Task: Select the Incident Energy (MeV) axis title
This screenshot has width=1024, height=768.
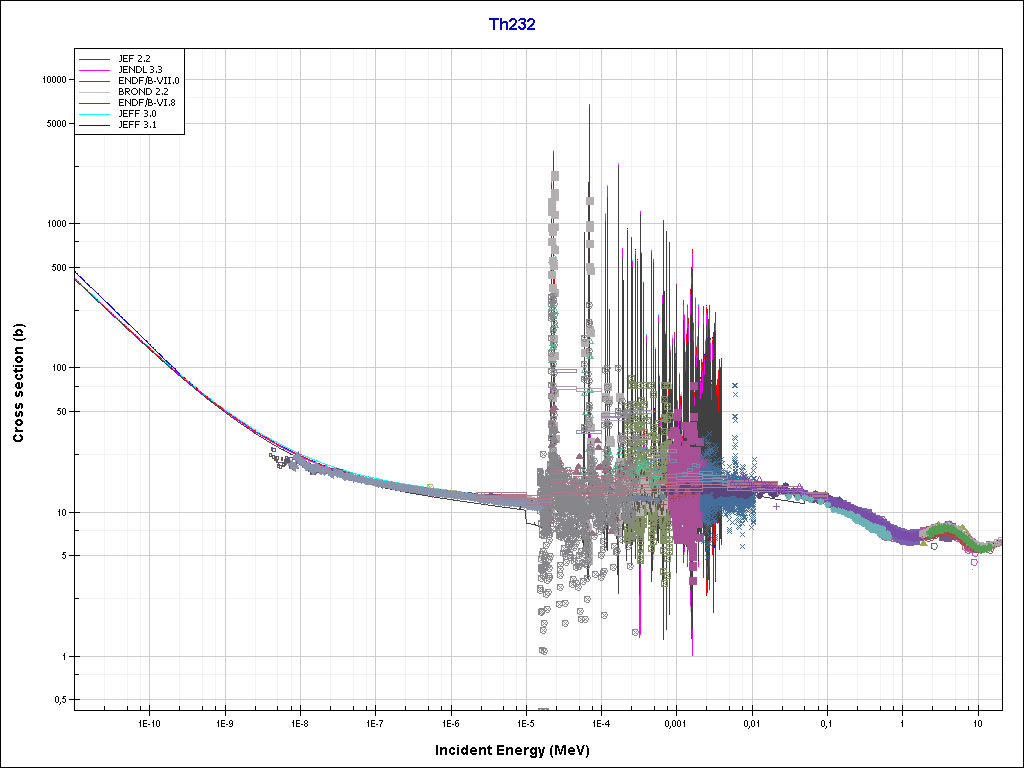Action: 519,750
